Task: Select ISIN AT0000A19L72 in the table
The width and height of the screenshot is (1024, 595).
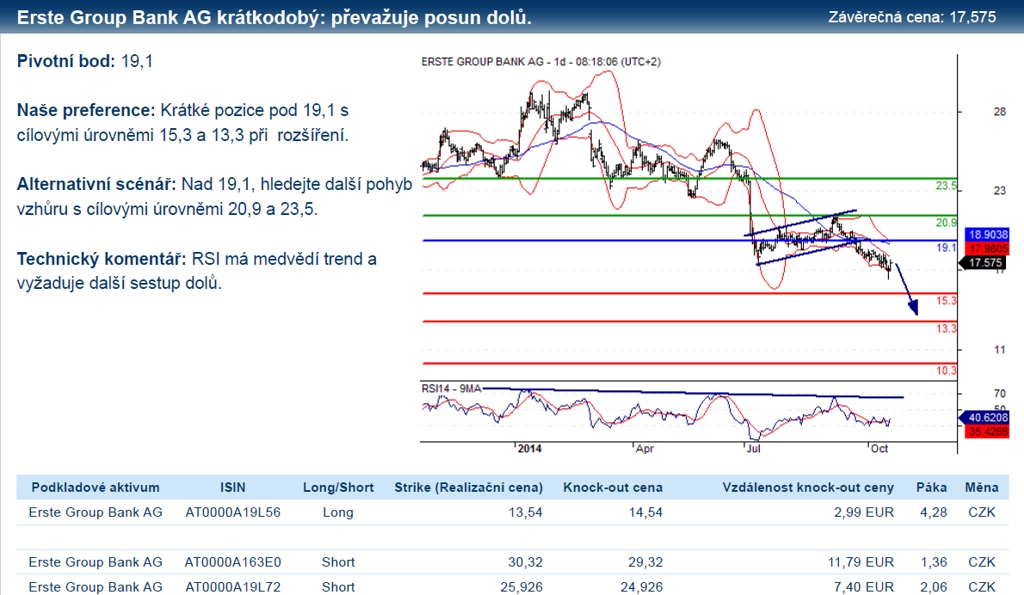Action: pyautogui.click(x=233, y=587)
